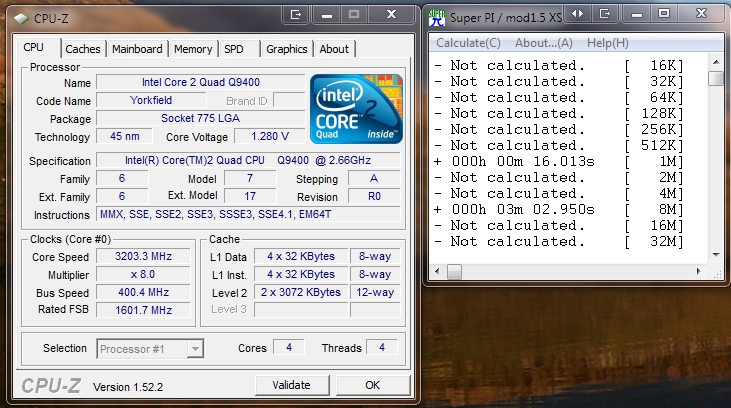Click the Cores value field

pyautogui.click(x=289, y=347)
